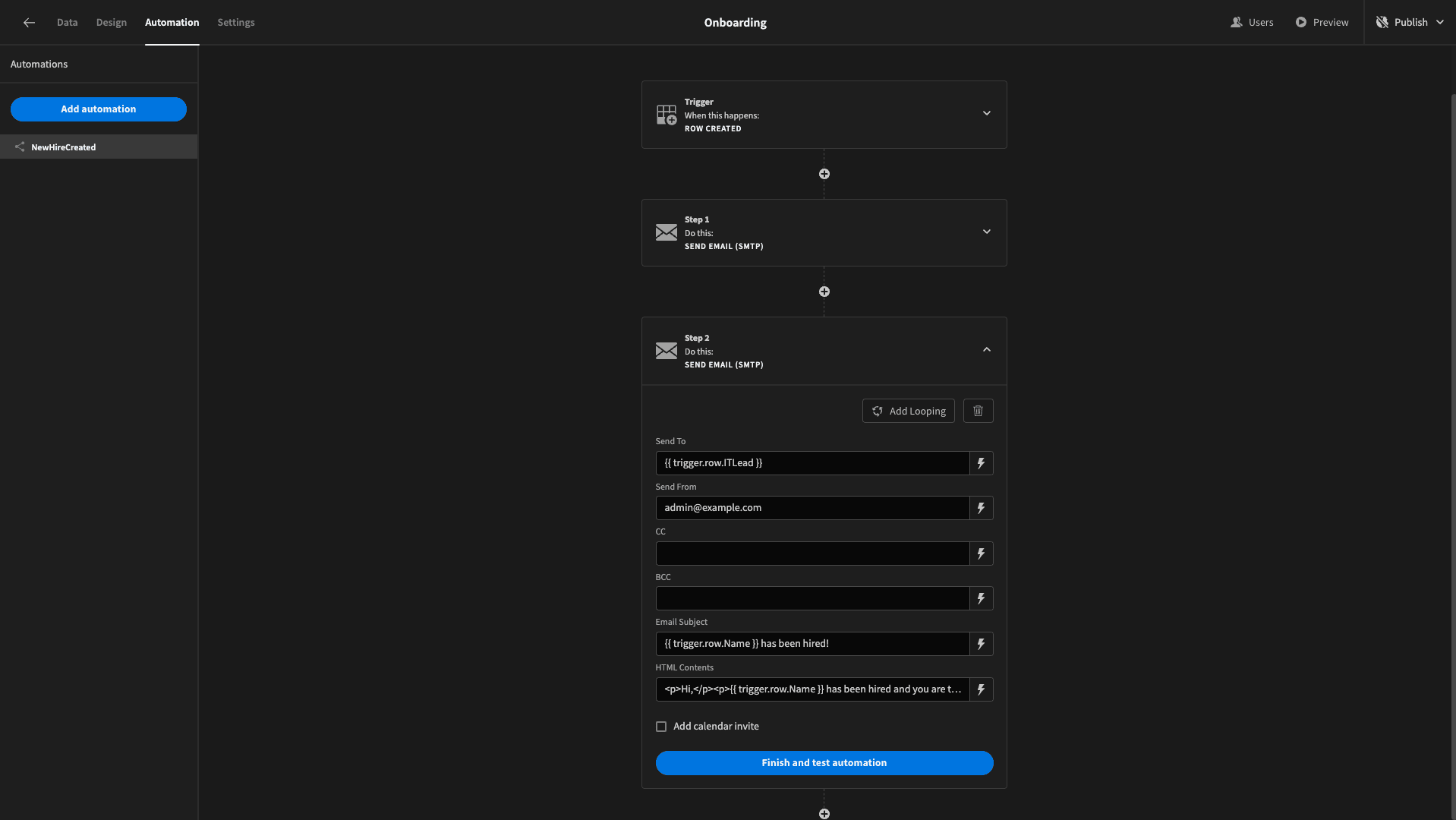Add a step after Step 2

(824, 813)
